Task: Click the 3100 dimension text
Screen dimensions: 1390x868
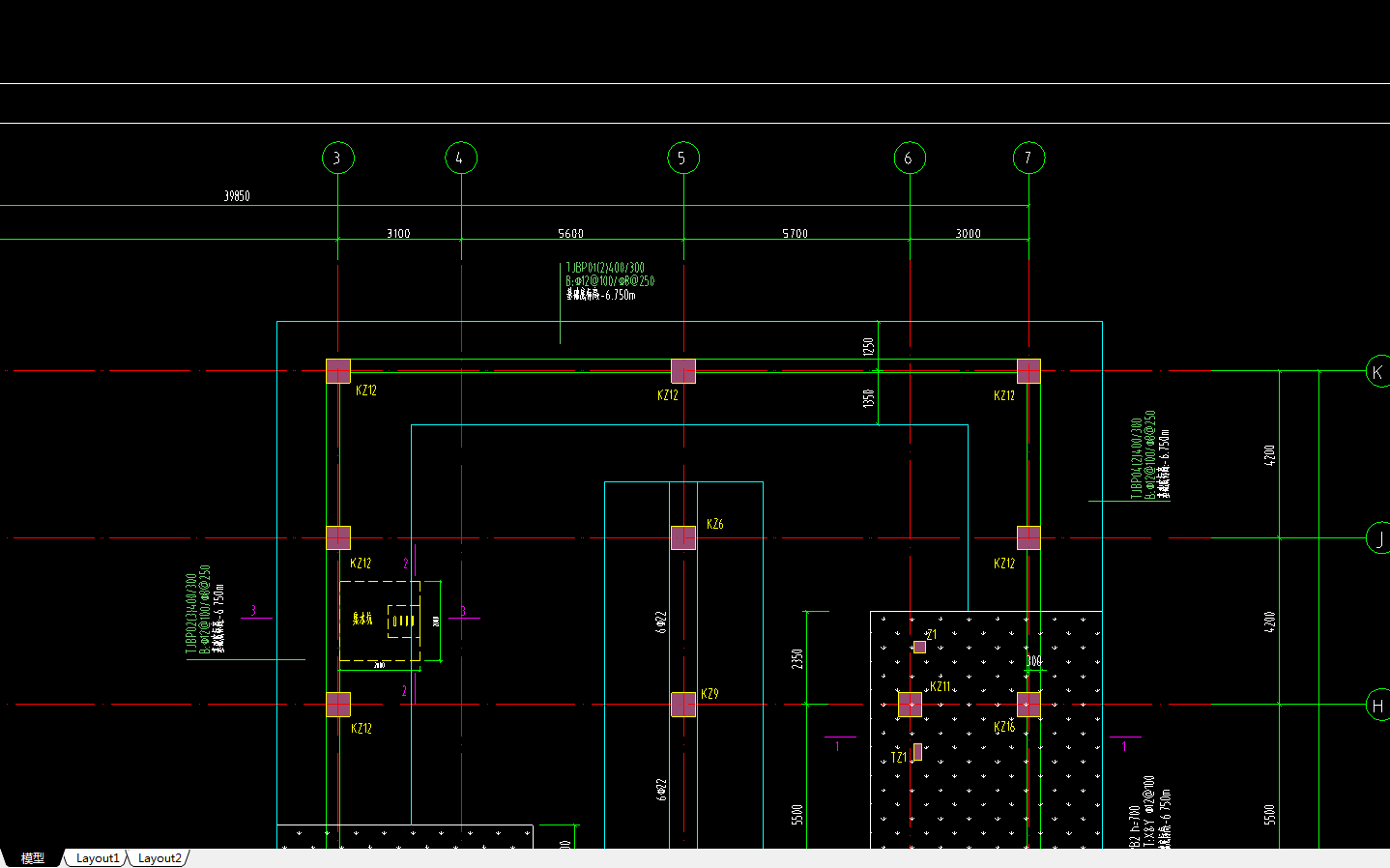Action: [x=398, y=233]
